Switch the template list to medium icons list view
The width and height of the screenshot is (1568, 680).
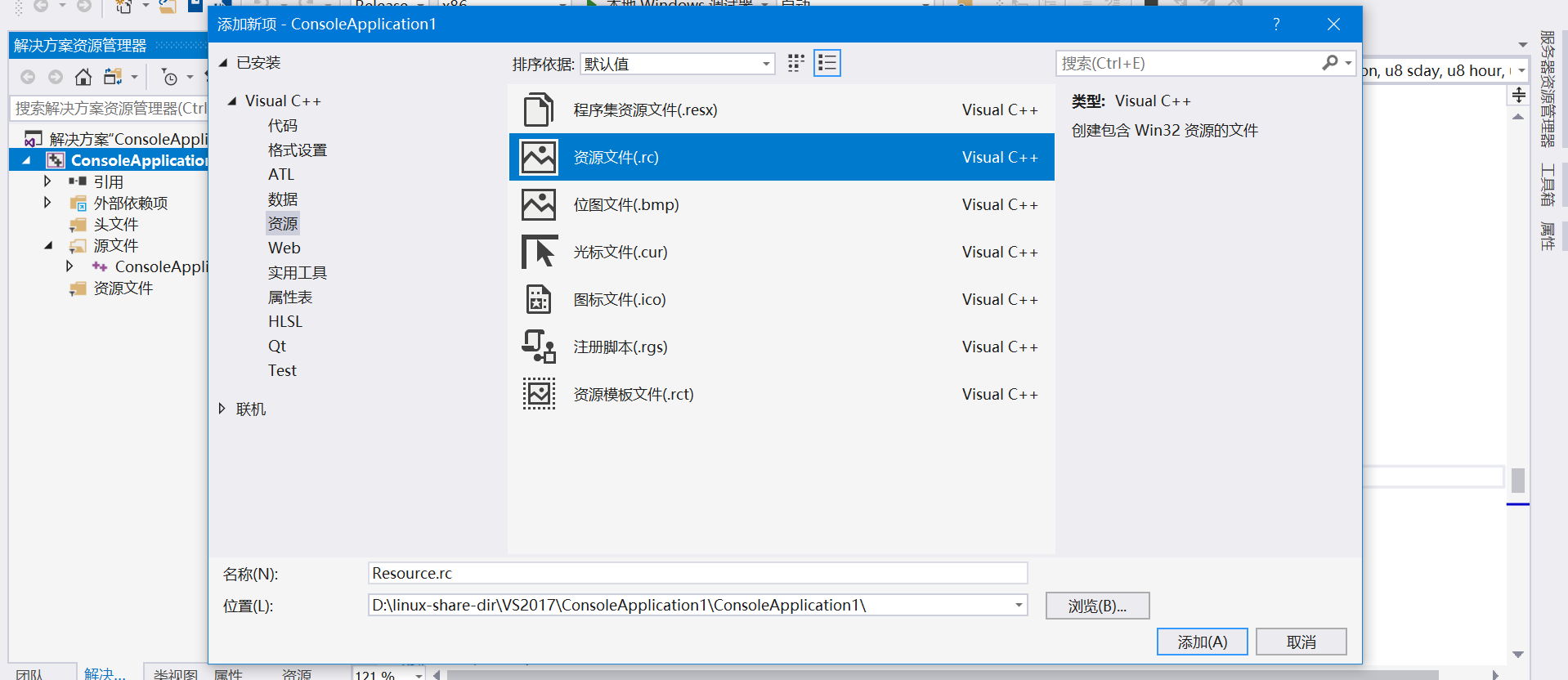pyautogui.click(x=827, y=63)
